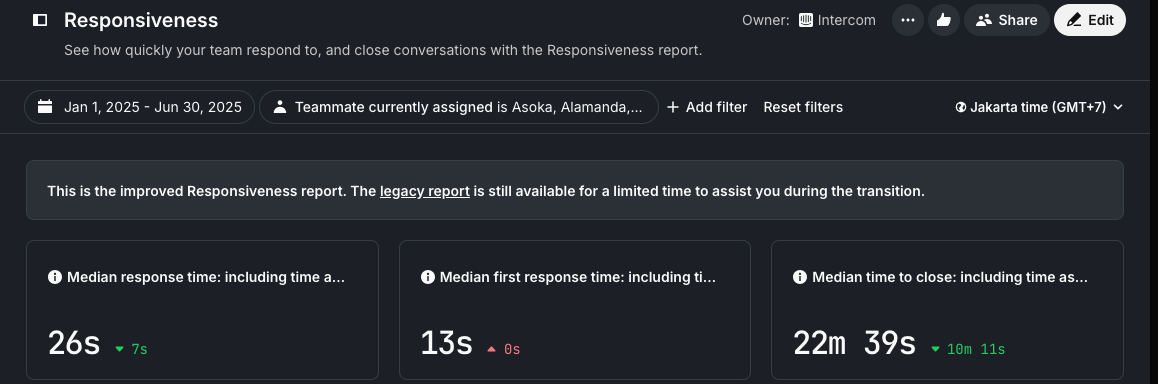
Task: Toggle the sidebar panel icon beside Responsiveness
Action: point(40,20)
